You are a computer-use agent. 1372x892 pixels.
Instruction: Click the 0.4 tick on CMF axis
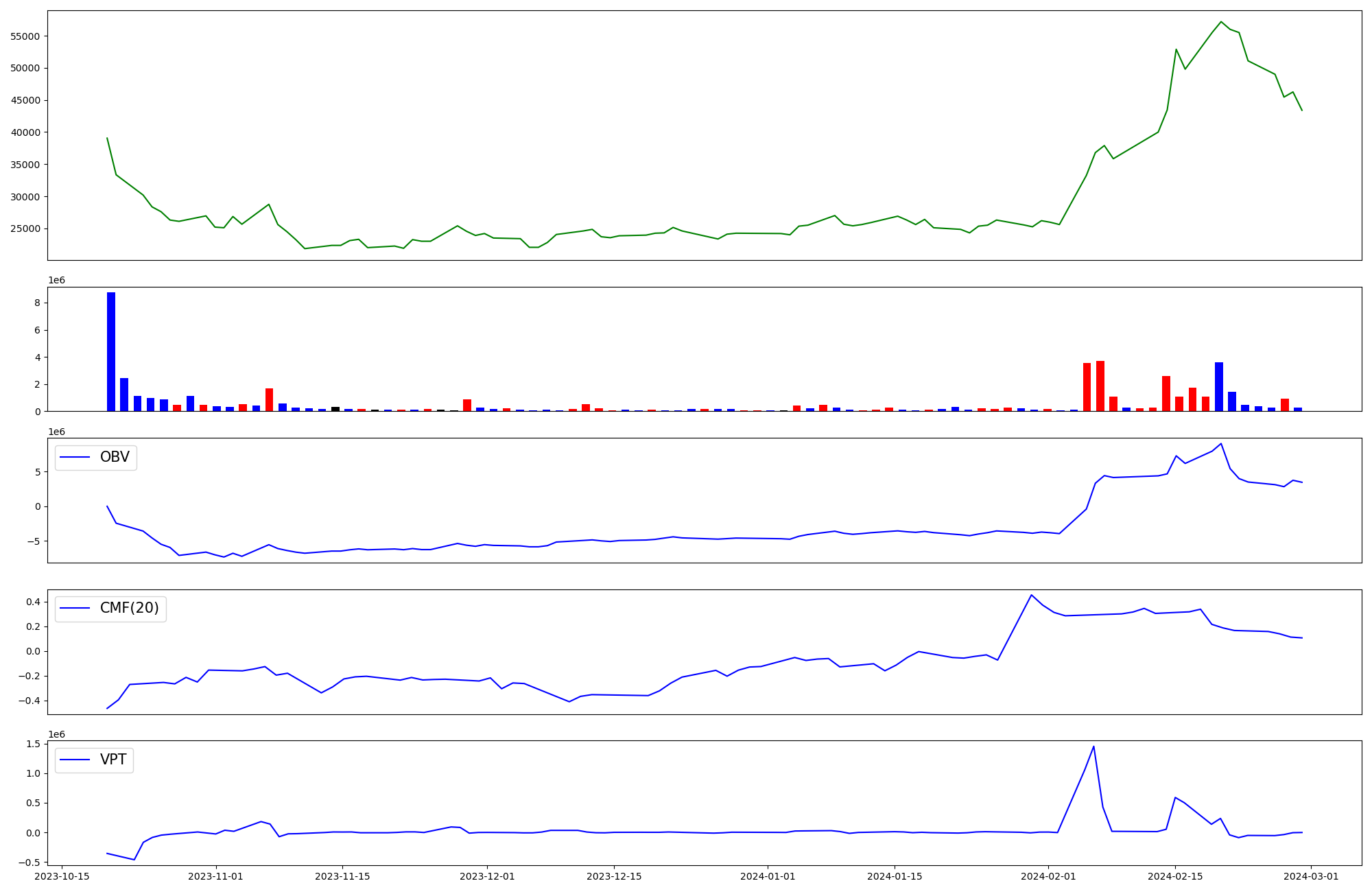click(32, 602)
